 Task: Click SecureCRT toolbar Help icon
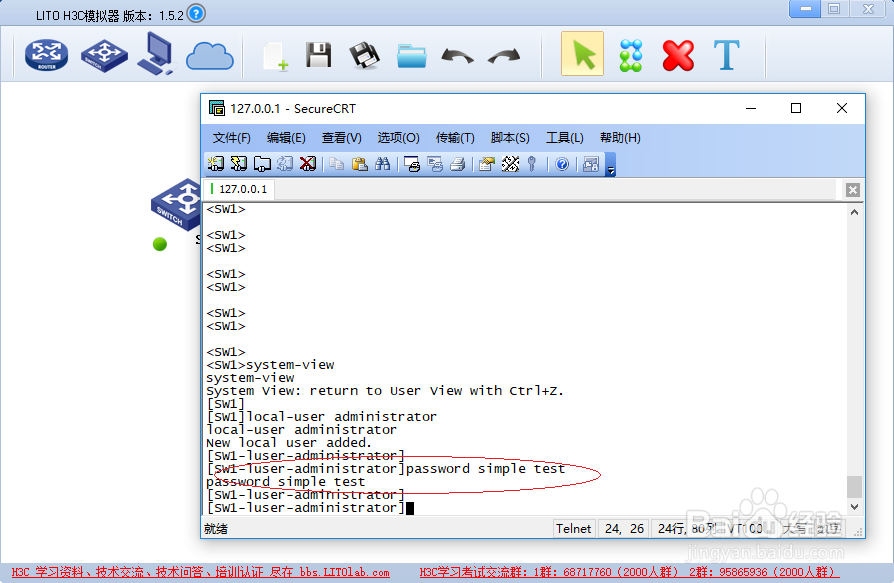(x=562, y=164)
